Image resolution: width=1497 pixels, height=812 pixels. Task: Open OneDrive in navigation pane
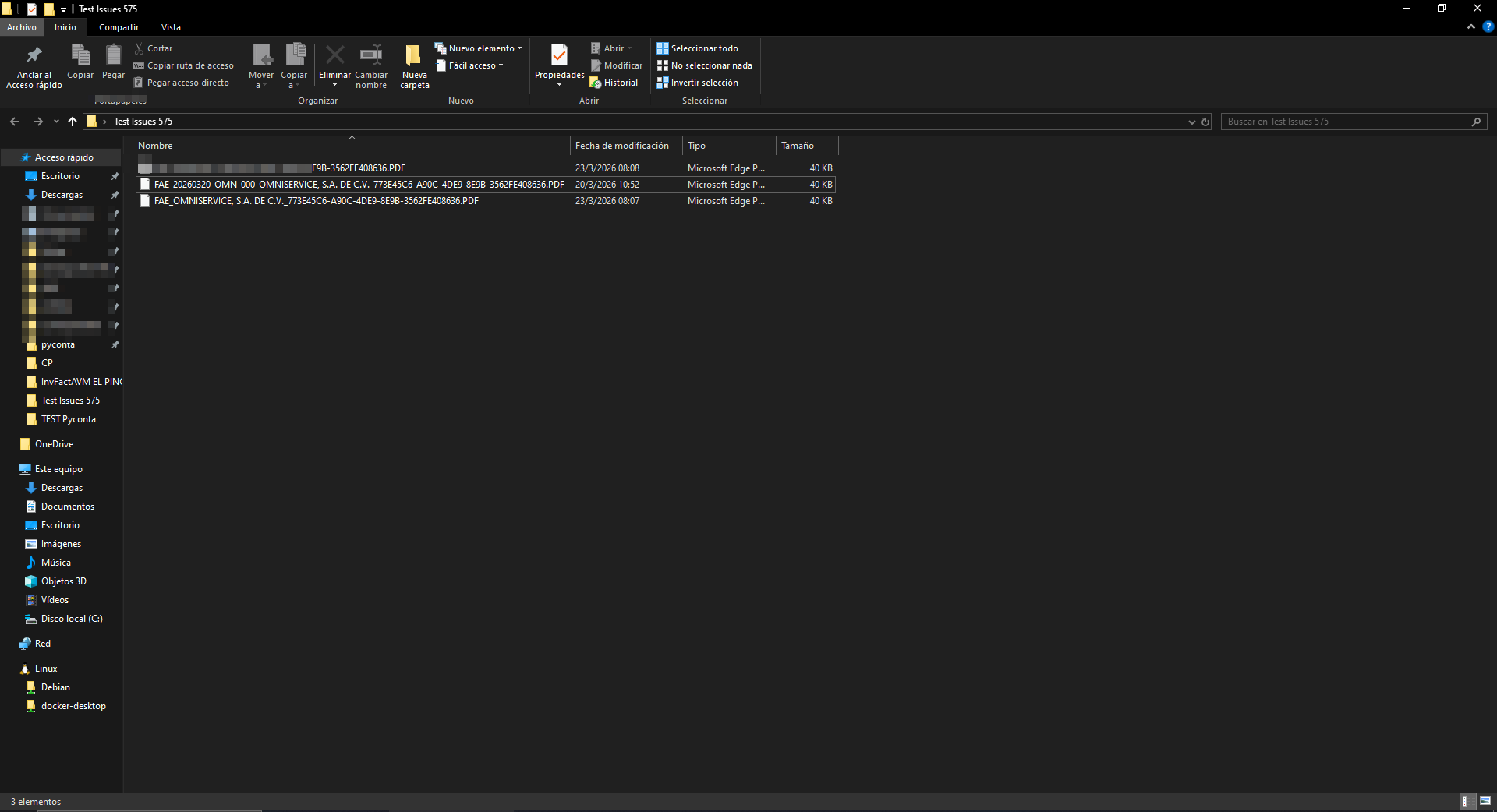click(x=54, y=444)
